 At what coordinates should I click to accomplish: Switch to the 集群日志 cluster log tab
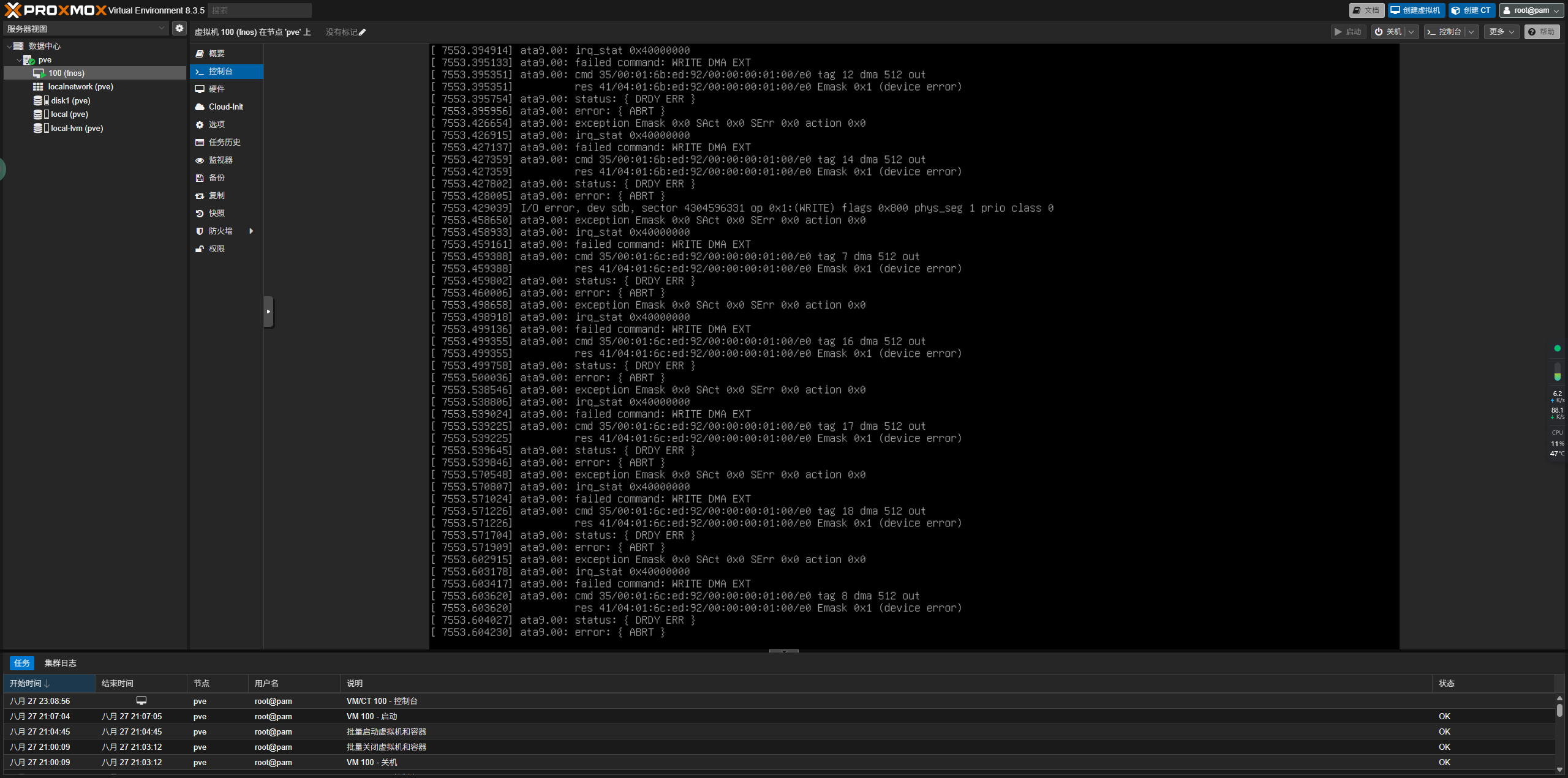pyautogui.click(x=60, y=663)
